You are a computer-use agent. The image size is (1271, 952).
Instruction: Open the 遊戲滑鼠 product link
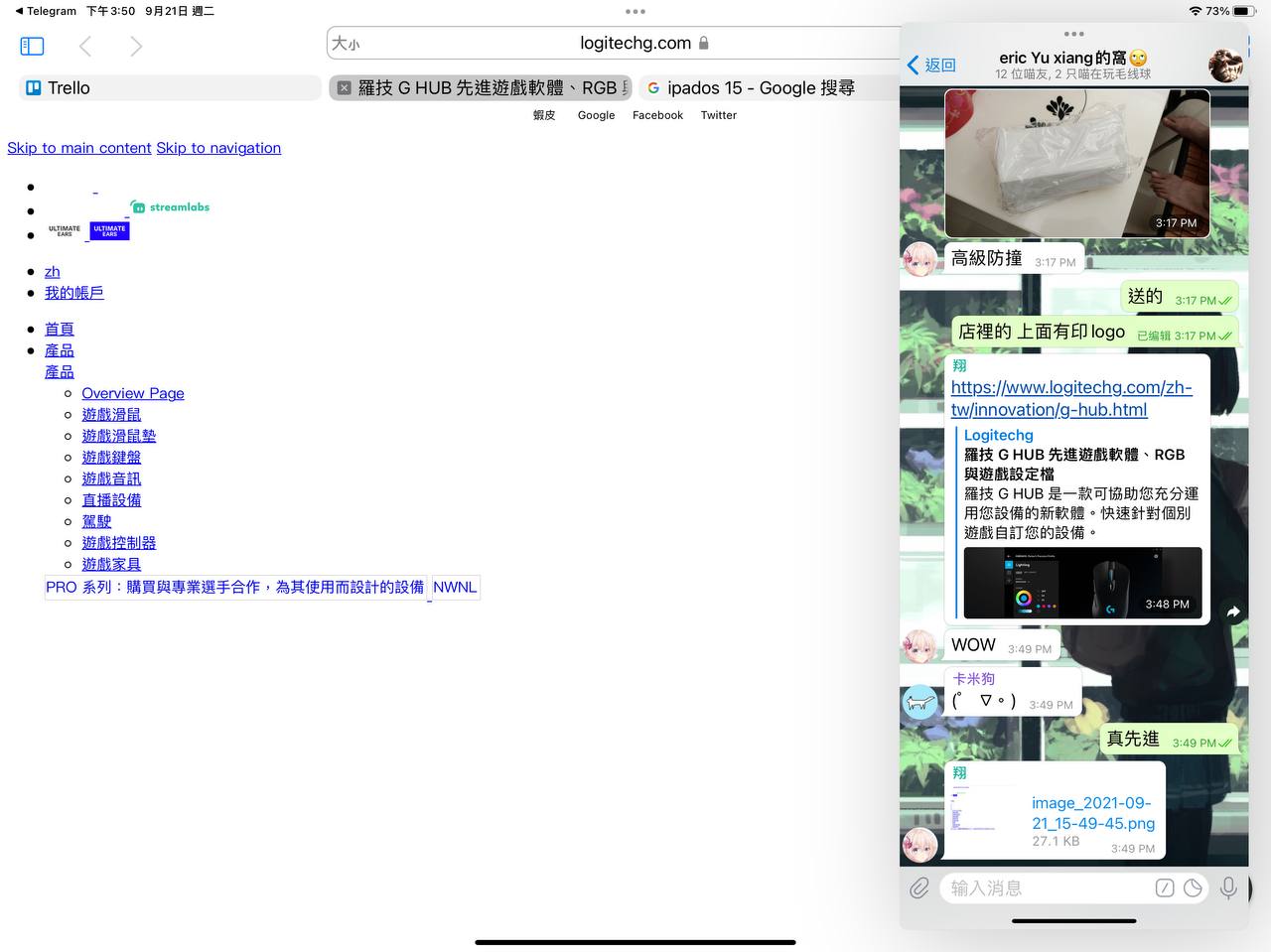pos(111,415)
